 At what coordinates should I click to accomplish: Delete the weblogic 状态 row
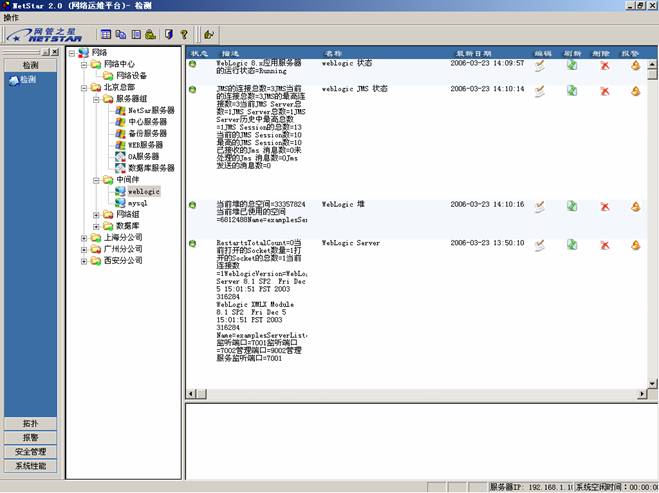(605, 66)
